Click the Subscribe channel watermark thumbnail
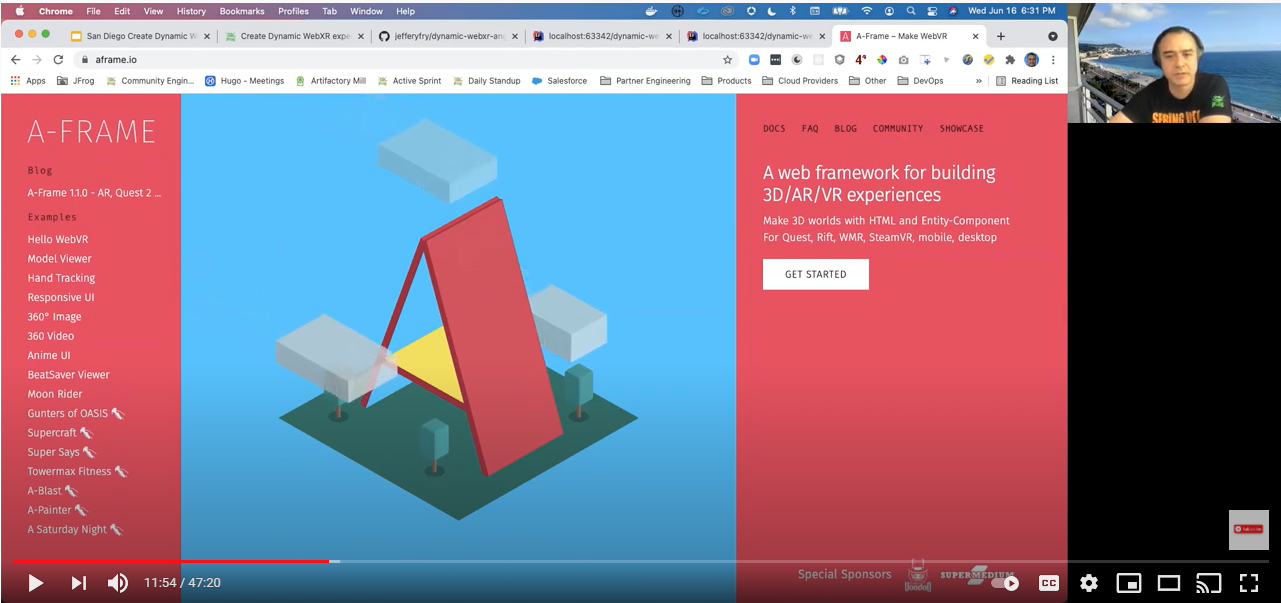 [x=1248, y=529]
